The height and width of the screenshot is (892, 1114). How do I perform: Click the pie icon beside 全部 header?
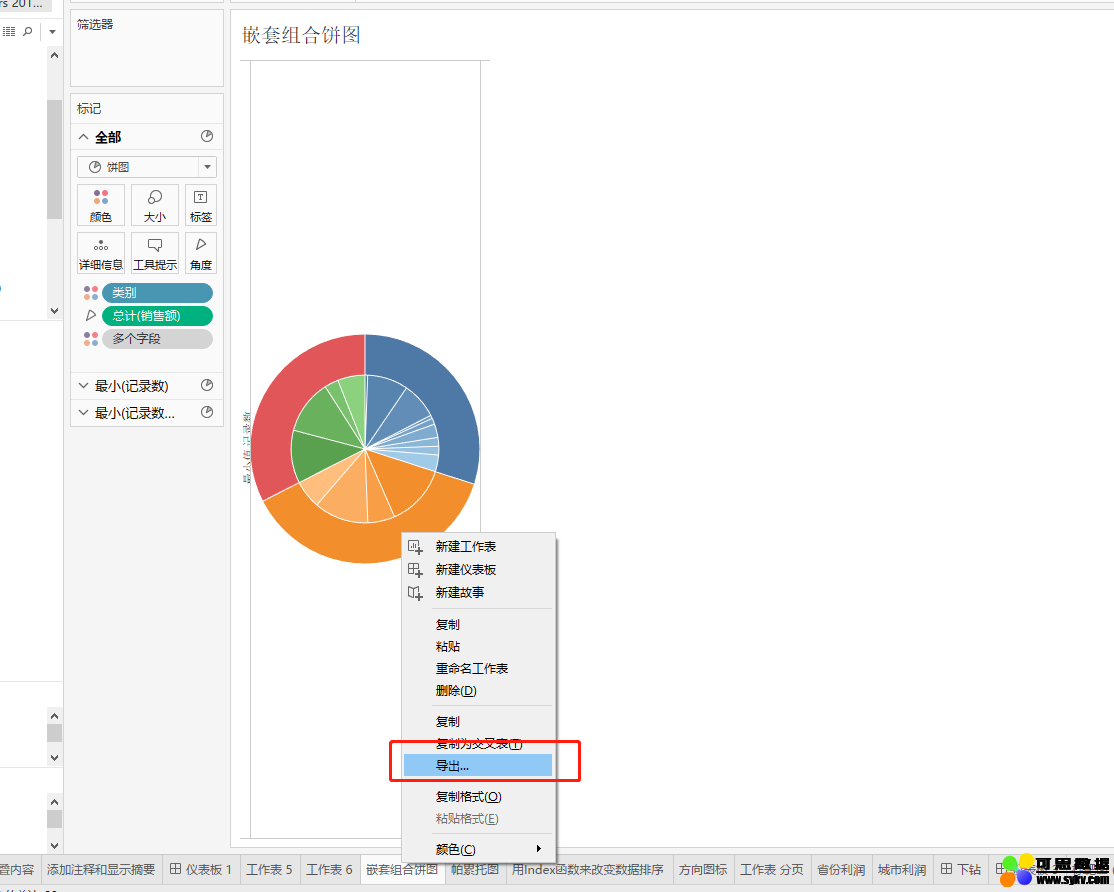(x=207, y=137)
